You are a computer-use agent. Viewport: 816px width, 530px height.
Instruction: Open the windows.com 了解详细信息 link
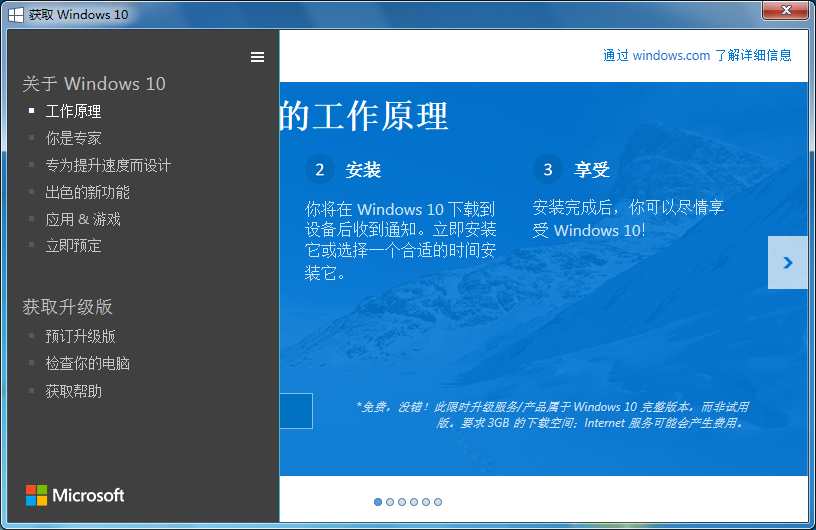pos(697,55)
